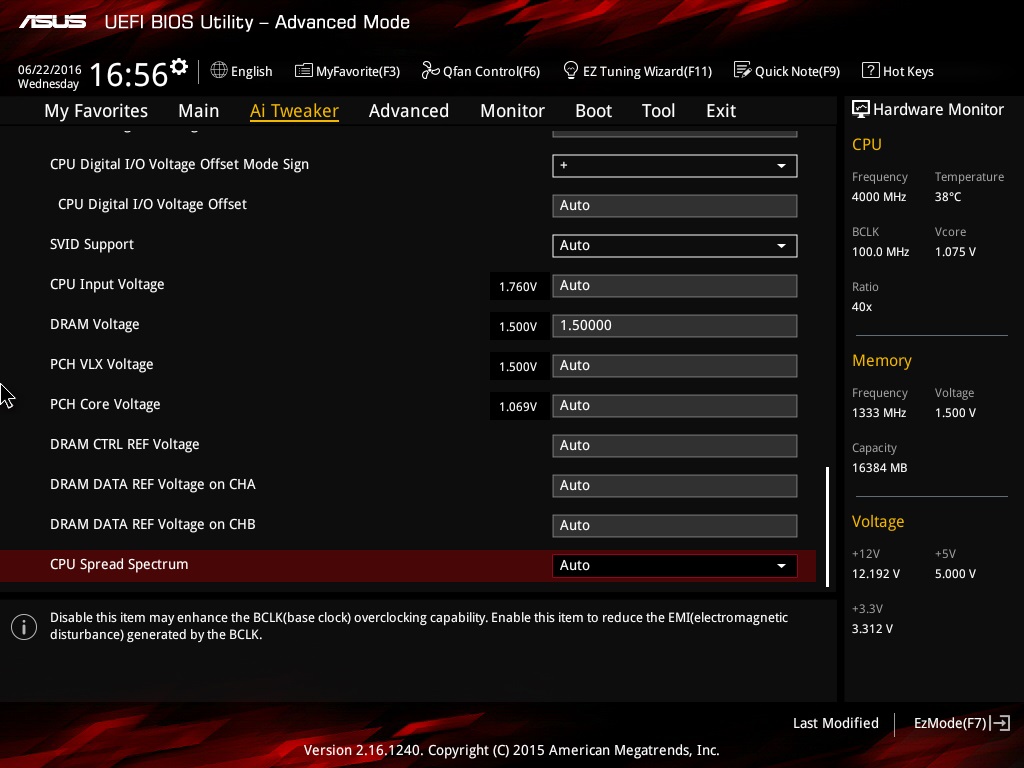
Task: Click the Version 2.16.1240 copyright text
Action: point(511,750)
